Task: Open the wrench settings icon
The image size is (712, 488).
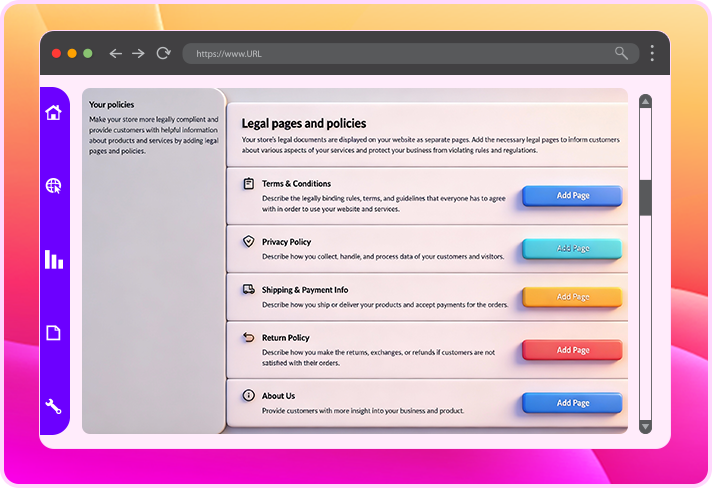Action: point(54,406)
